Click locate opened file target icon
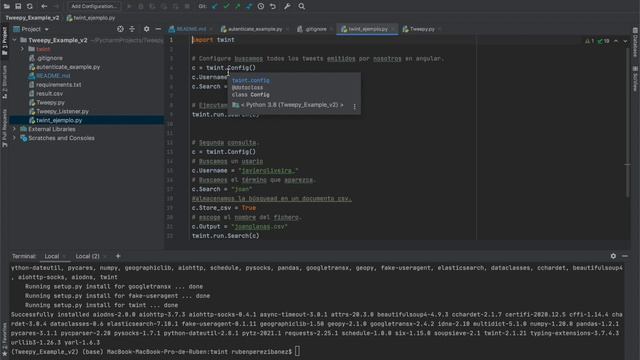The height and width of the screenshot is (360, 640). tap(120, 29)
